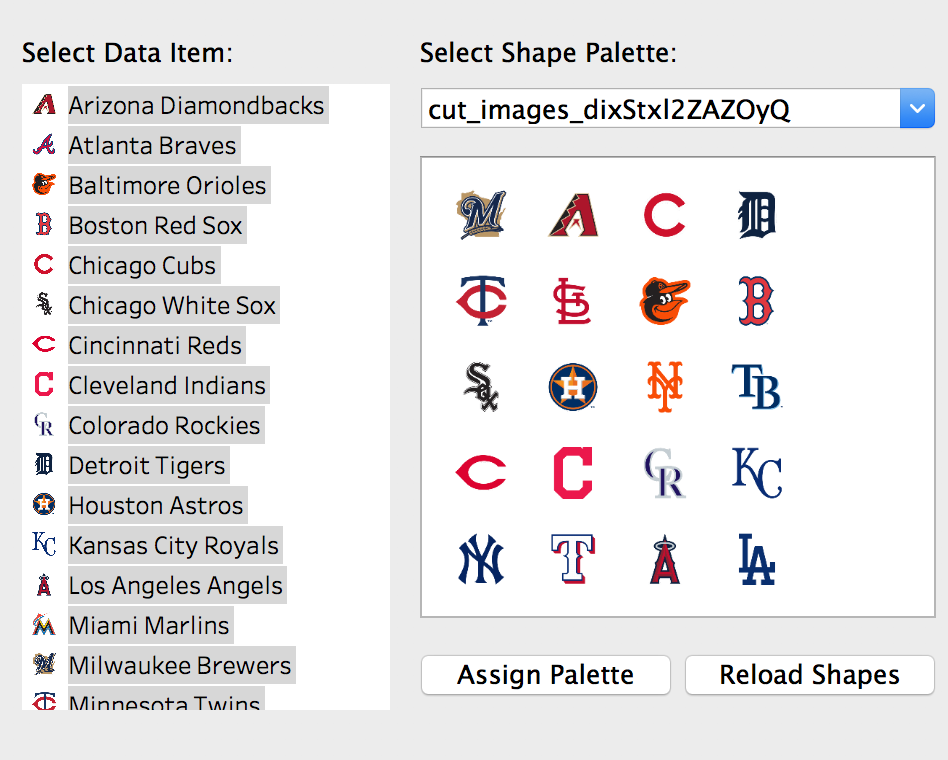This screenshot has height=760, width=948.
Task: Choose the Minnesota Twins TC logo shape
Action: 481,301
